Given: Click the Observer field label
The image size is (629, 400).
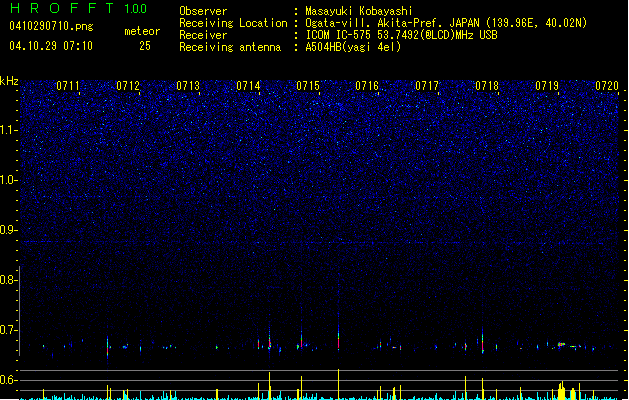Looking at the screenshot, I should tap(203, 11).
